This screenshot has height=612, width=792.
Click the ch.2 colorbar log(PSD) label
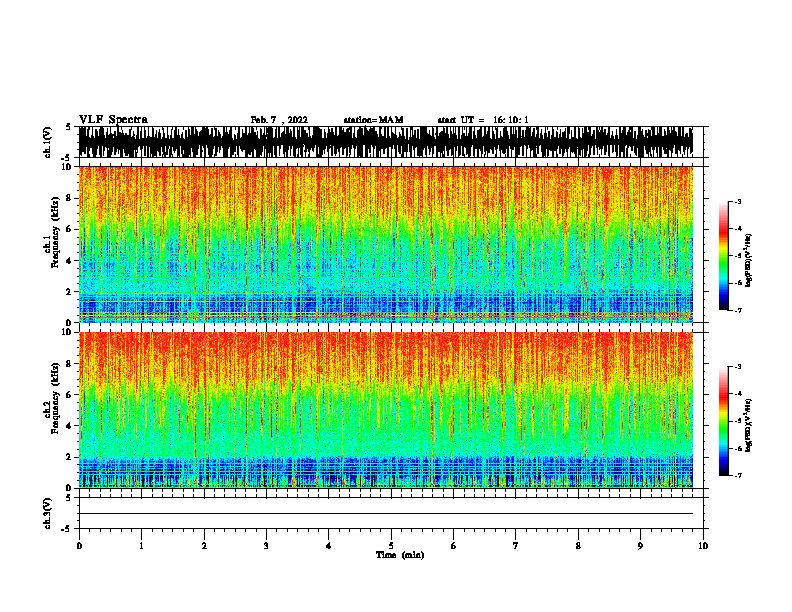(x=748, y=425)
